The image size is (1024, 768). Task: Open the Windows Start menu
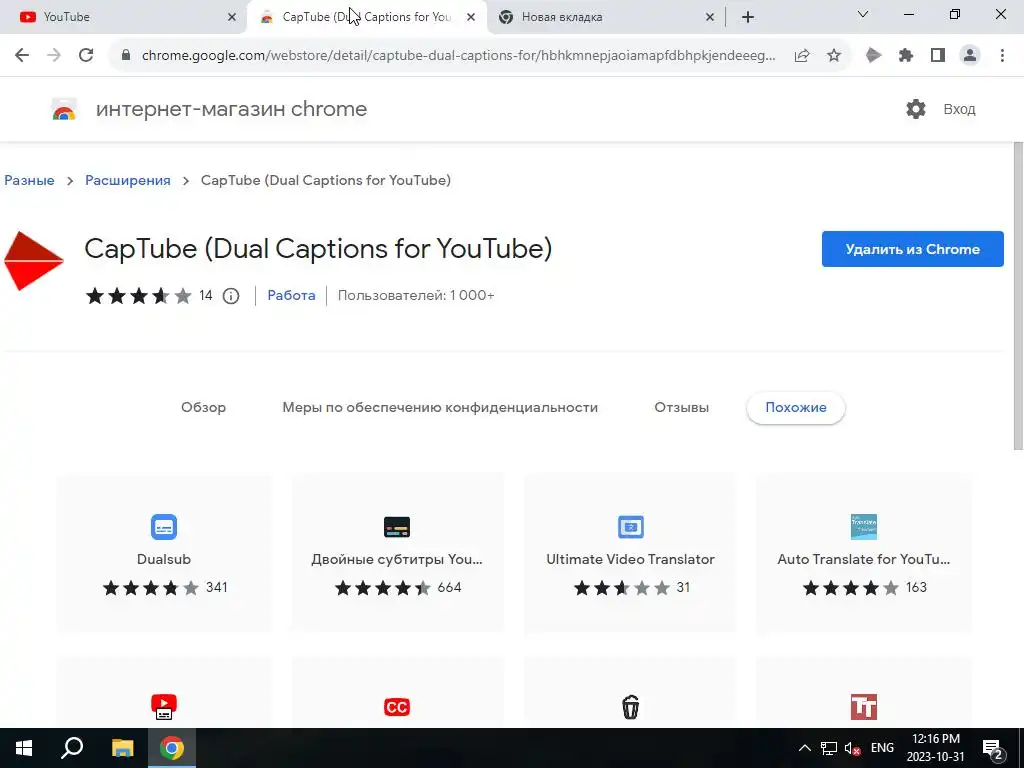click(24, 748)
